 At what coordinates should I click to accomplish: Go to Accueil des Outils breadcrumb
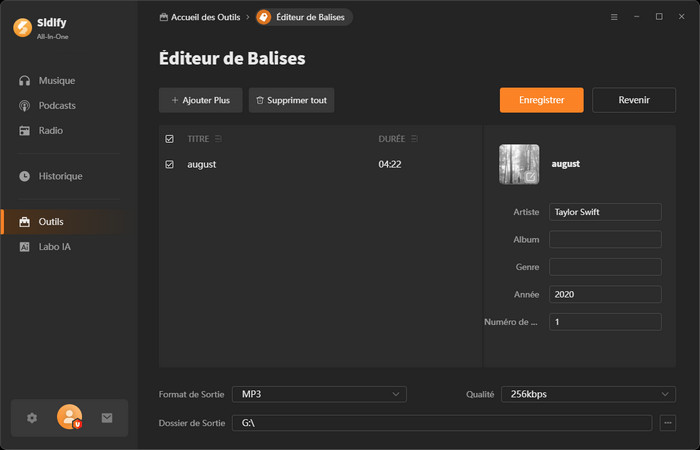(199, 17)
